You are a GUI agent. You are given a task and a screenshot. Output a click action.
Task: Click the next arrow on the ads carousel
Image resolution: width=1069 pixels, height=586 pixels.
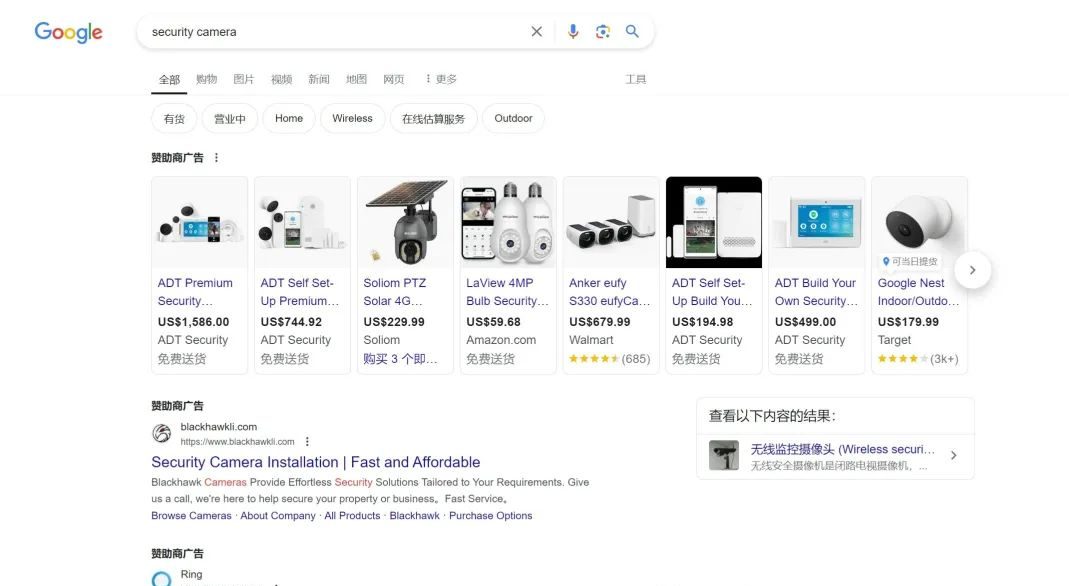(971, 269)
